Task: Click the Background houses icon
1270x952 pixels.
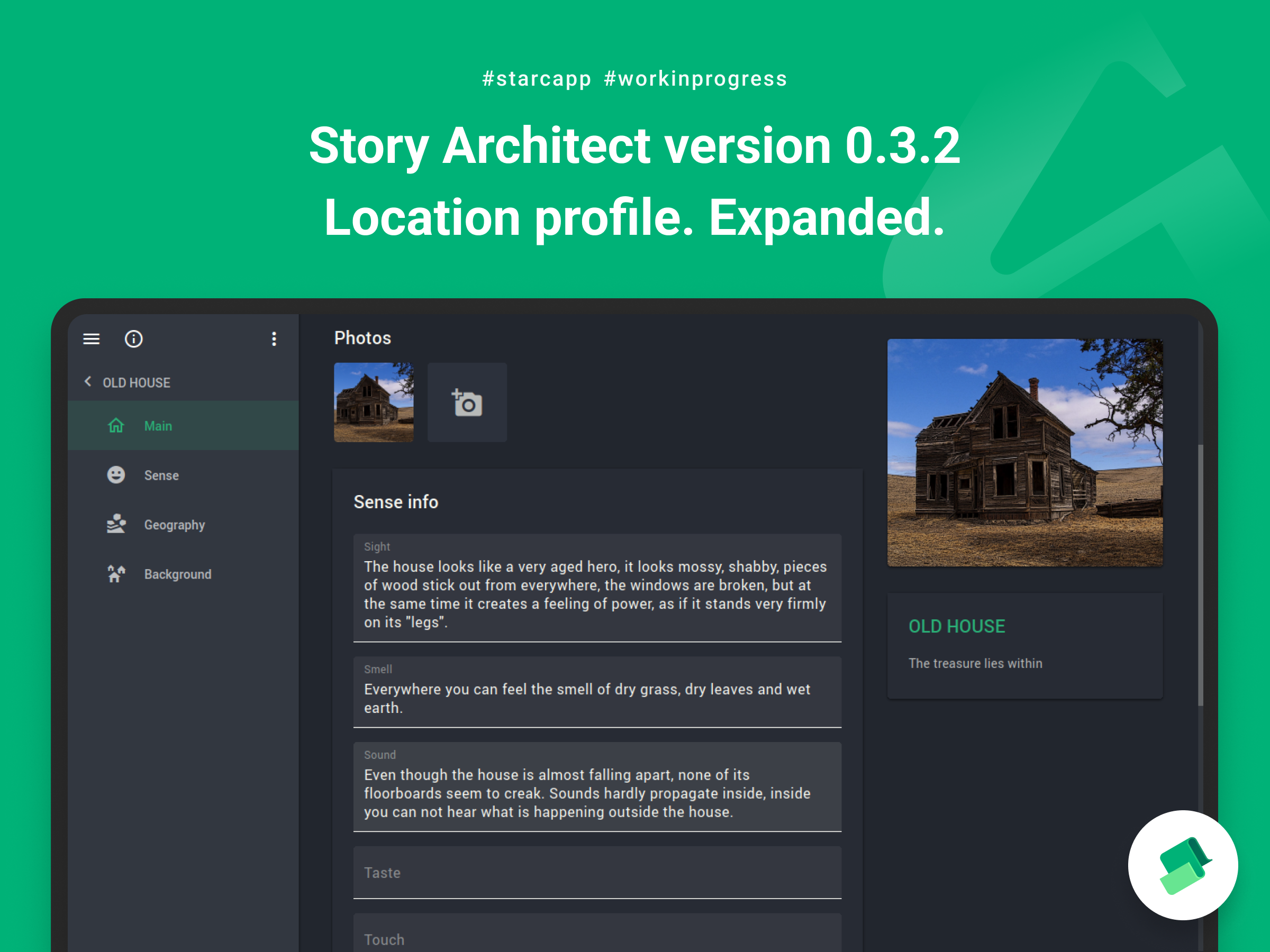Action: (116, 573)
